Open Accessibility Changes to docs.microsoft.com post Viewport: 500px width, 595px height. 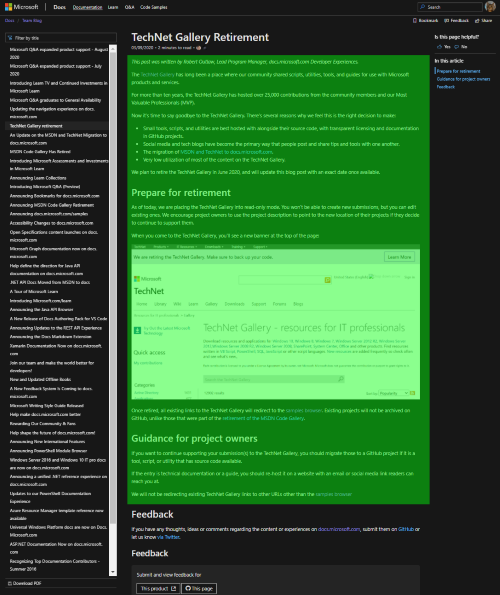point(51,223)
